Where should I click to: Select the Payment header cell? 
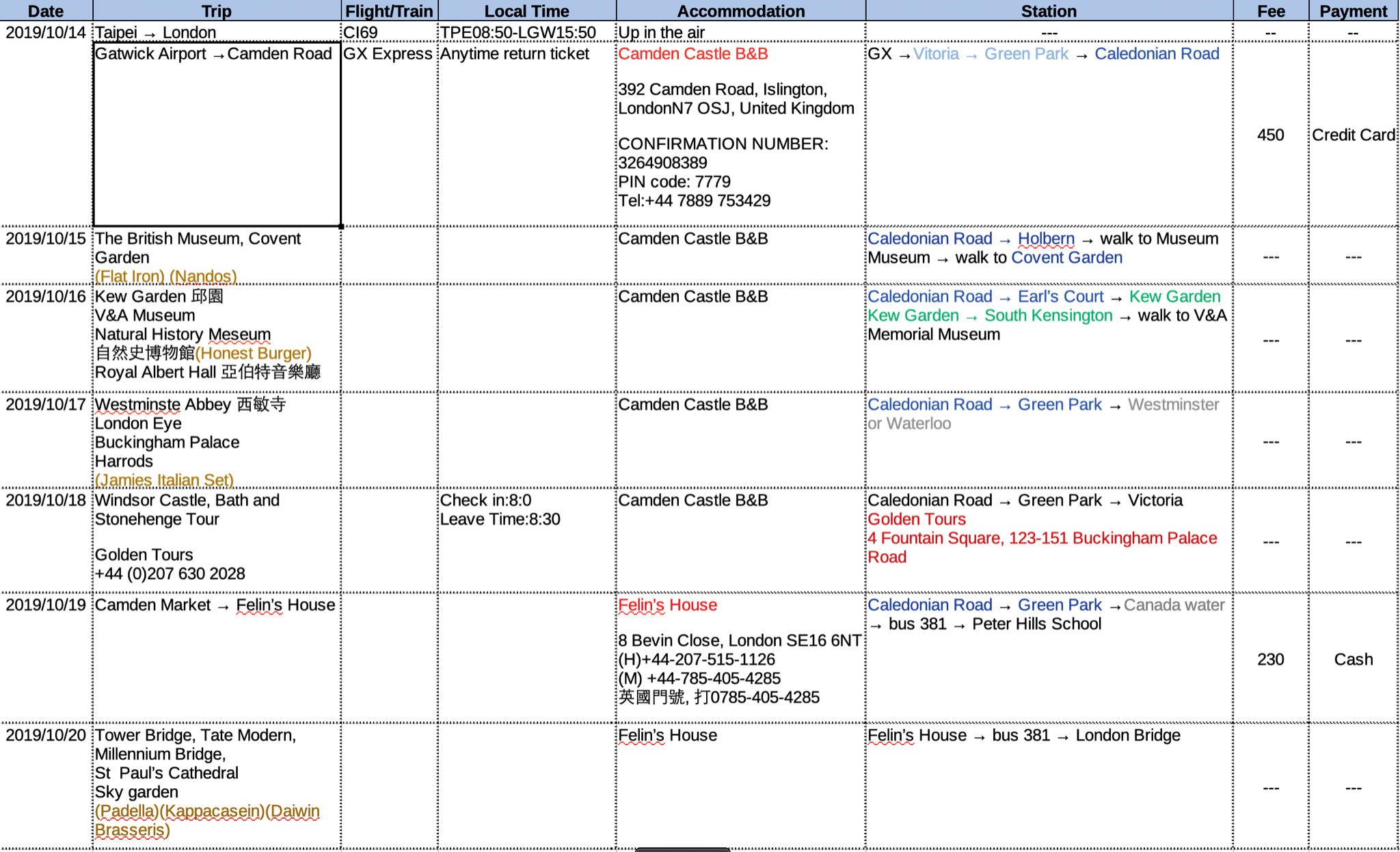[1353, 11]
